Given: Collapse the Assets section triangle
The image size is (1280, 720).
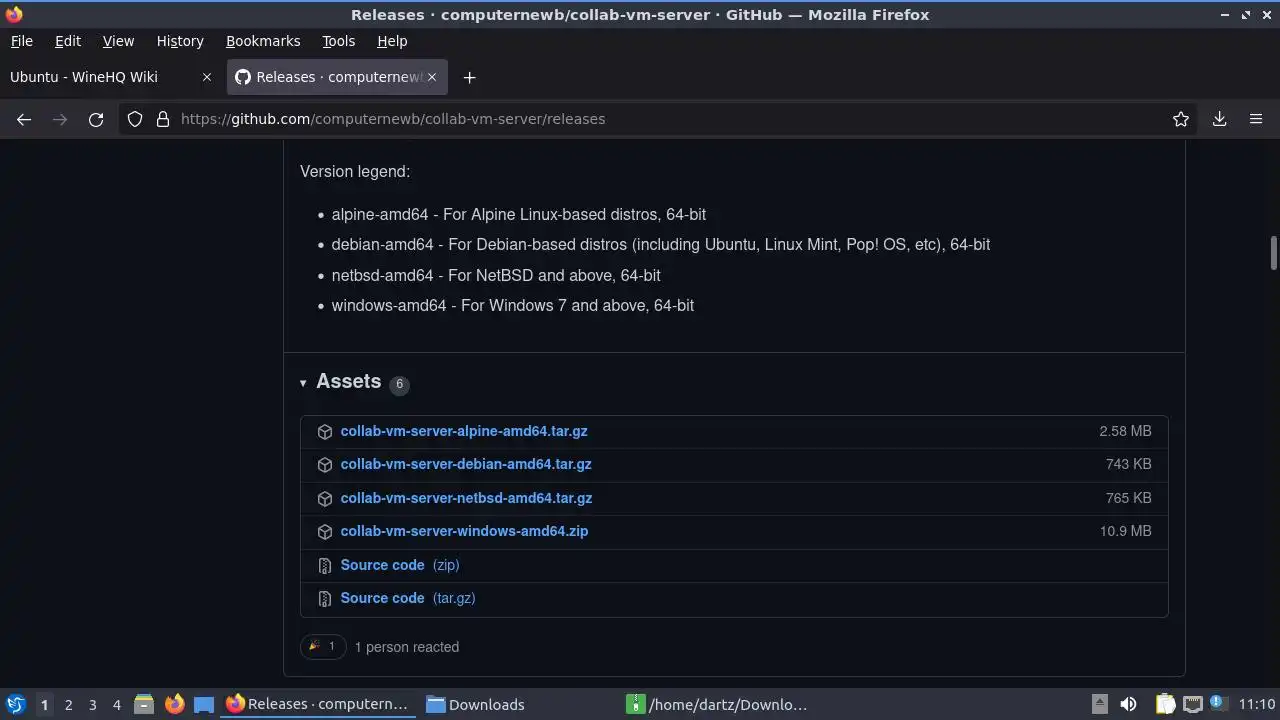Looking at the screenshot, I should pos(303,383).
